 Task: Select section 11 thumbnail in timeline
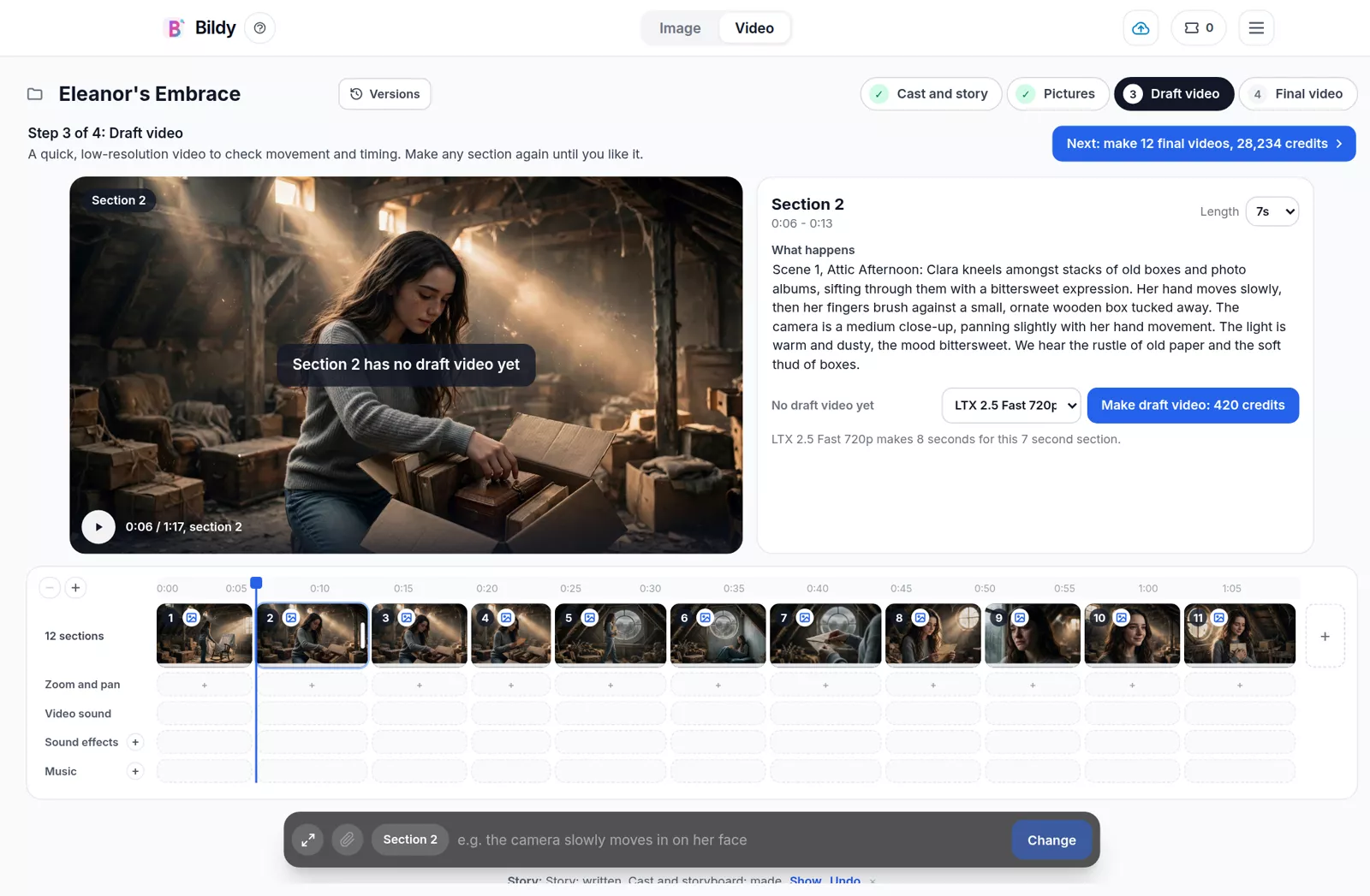point(1239,635)
